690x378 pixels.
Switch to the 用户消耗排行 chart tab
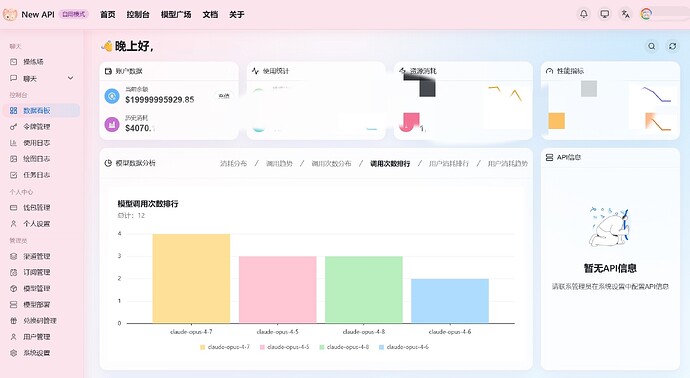coord(449,164)
